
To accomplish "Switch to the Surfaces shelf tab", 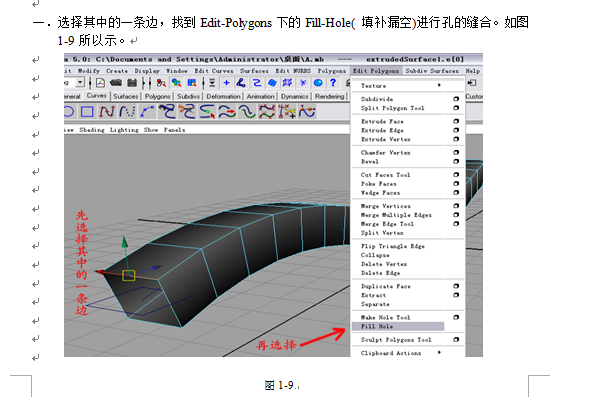I will tap(125, 96).
